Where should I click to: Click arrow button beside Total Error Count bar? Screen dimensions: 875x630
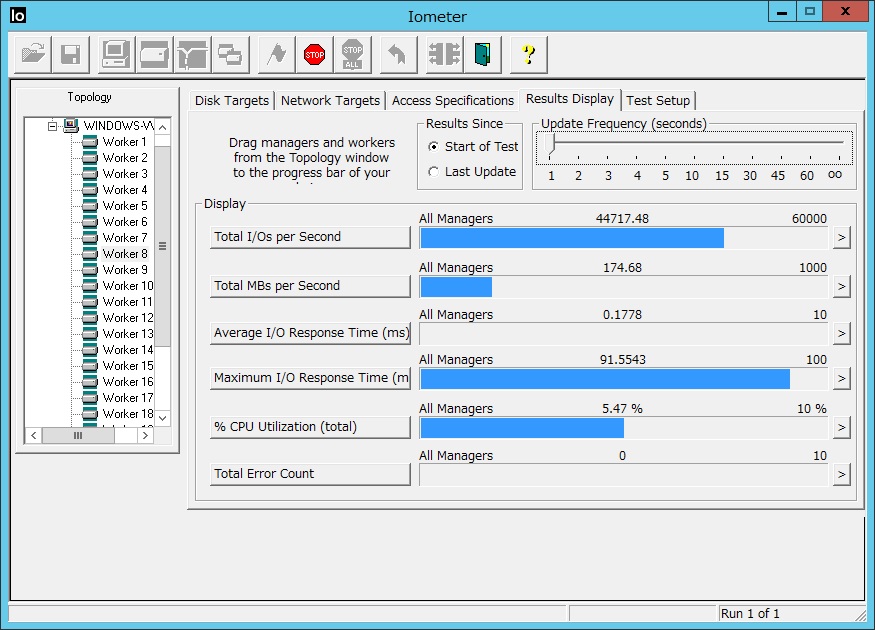(841, 475)
